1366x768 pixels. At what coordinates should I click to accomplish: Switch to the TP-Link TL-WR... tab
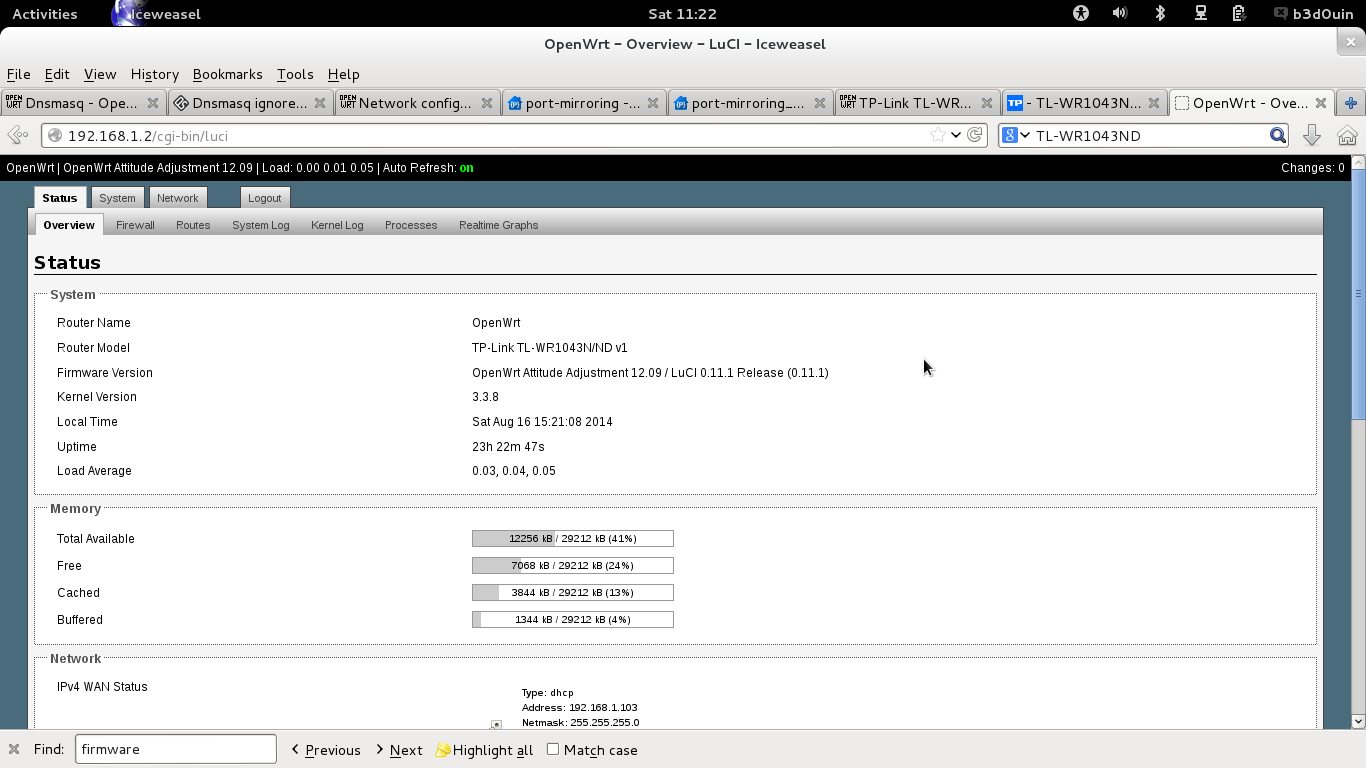click(916, 103)
